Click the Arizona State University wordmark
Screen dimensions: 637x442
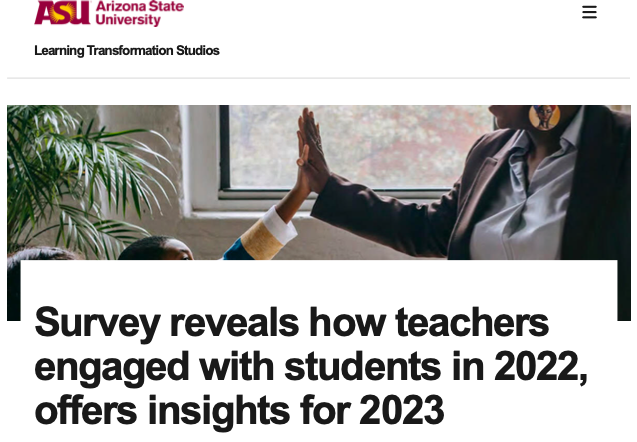[x=139, y=13]
